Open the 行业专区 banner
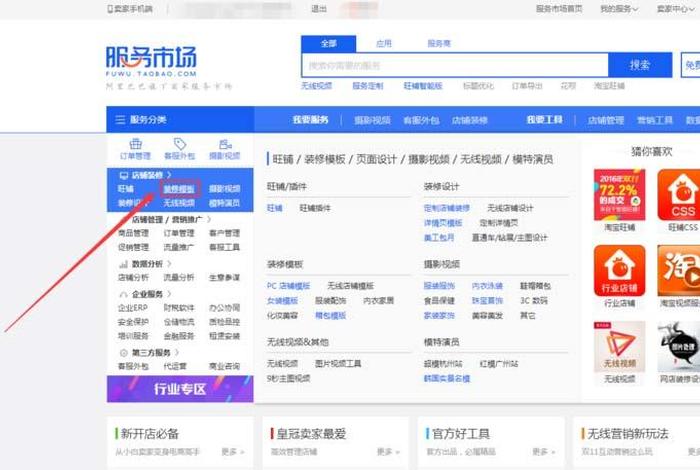700x470 pixels. [x=180, y=389]
